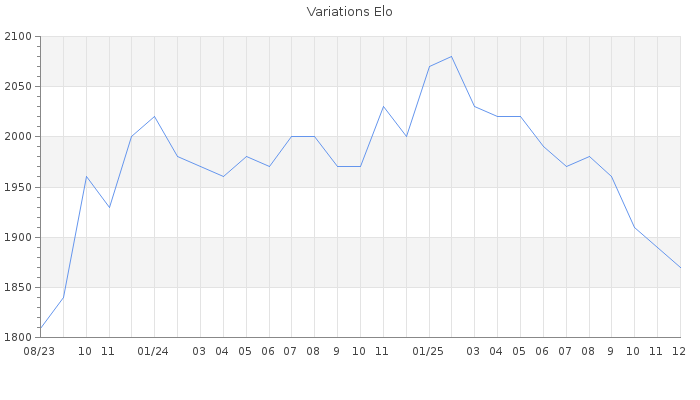Select the 01/25 x-axis date label
Screen dimensions: 700x400
click(428, 351)
